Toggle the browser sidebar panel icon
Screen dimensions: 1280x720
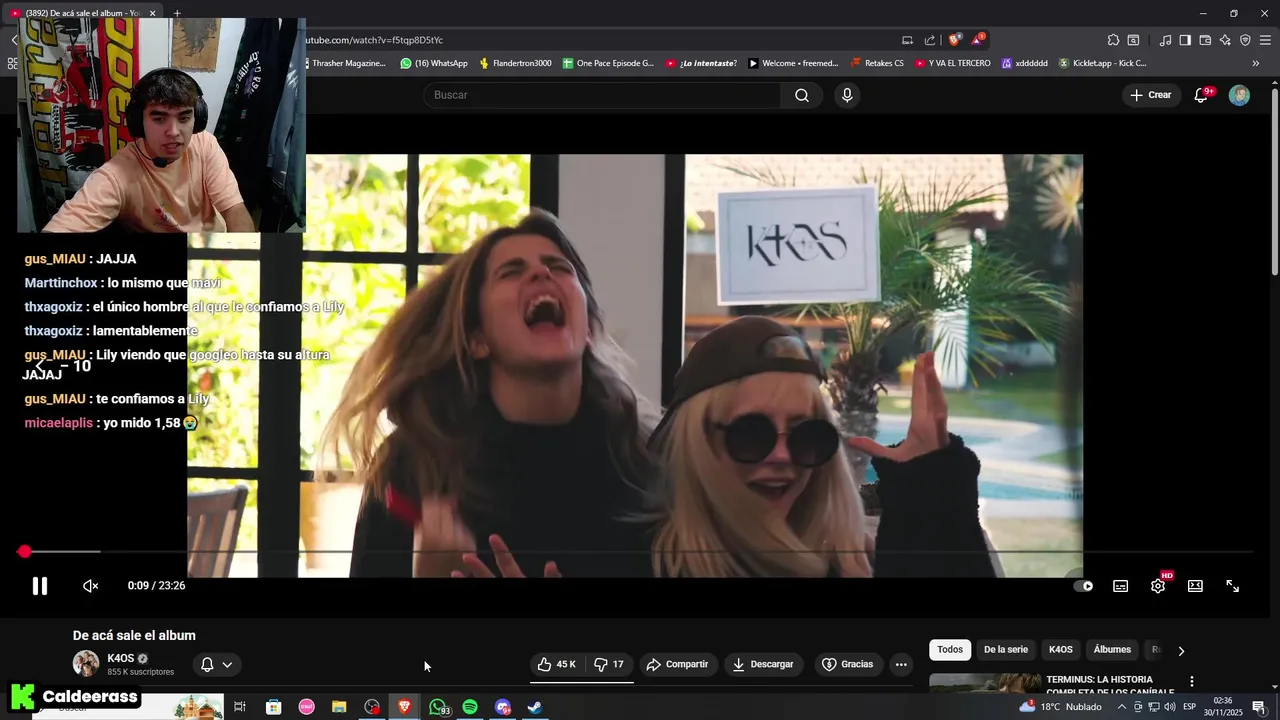pos(1185,40)
